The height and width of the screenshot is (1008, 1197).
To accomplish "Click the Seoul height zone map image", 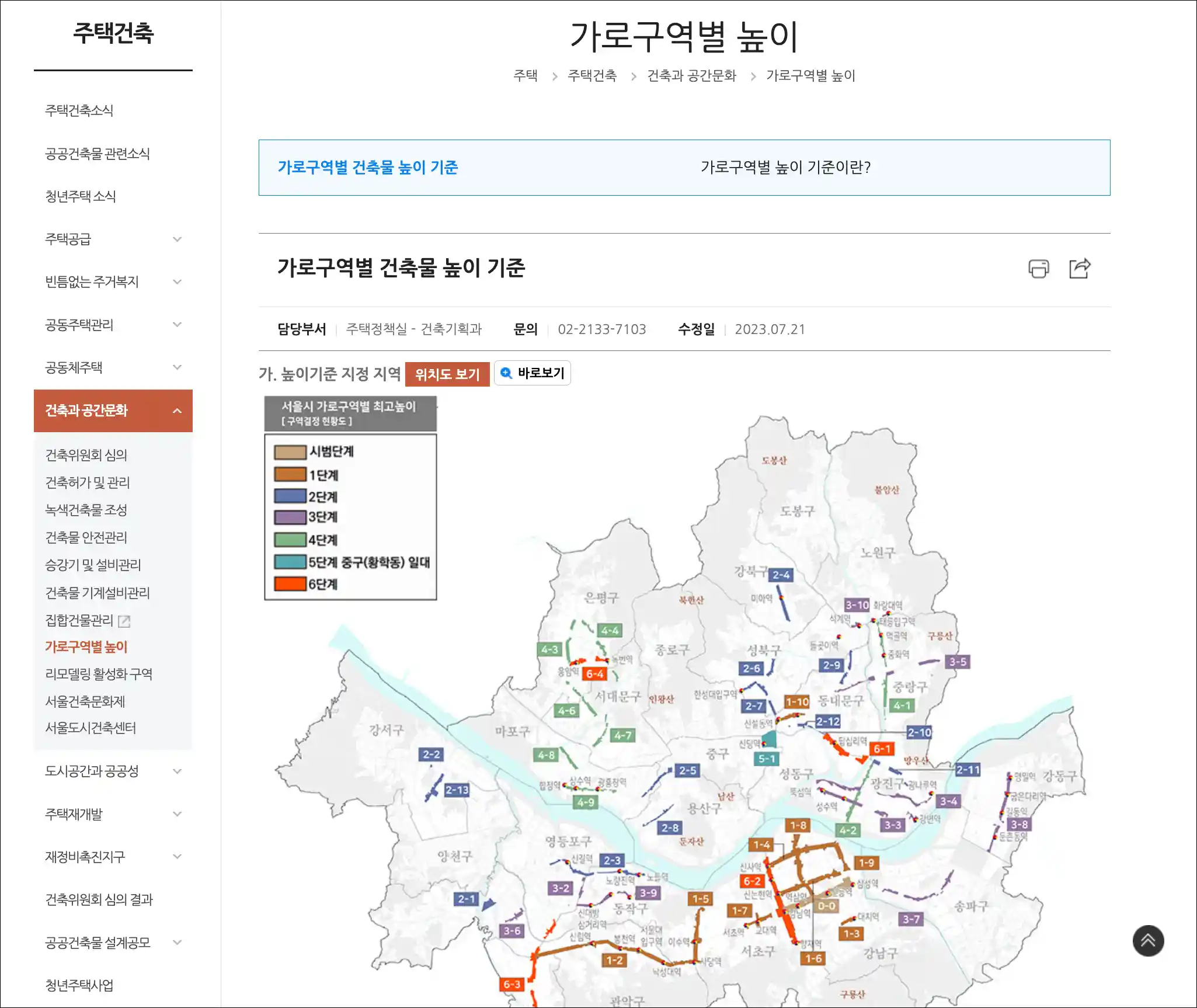I will pos(671,759).
